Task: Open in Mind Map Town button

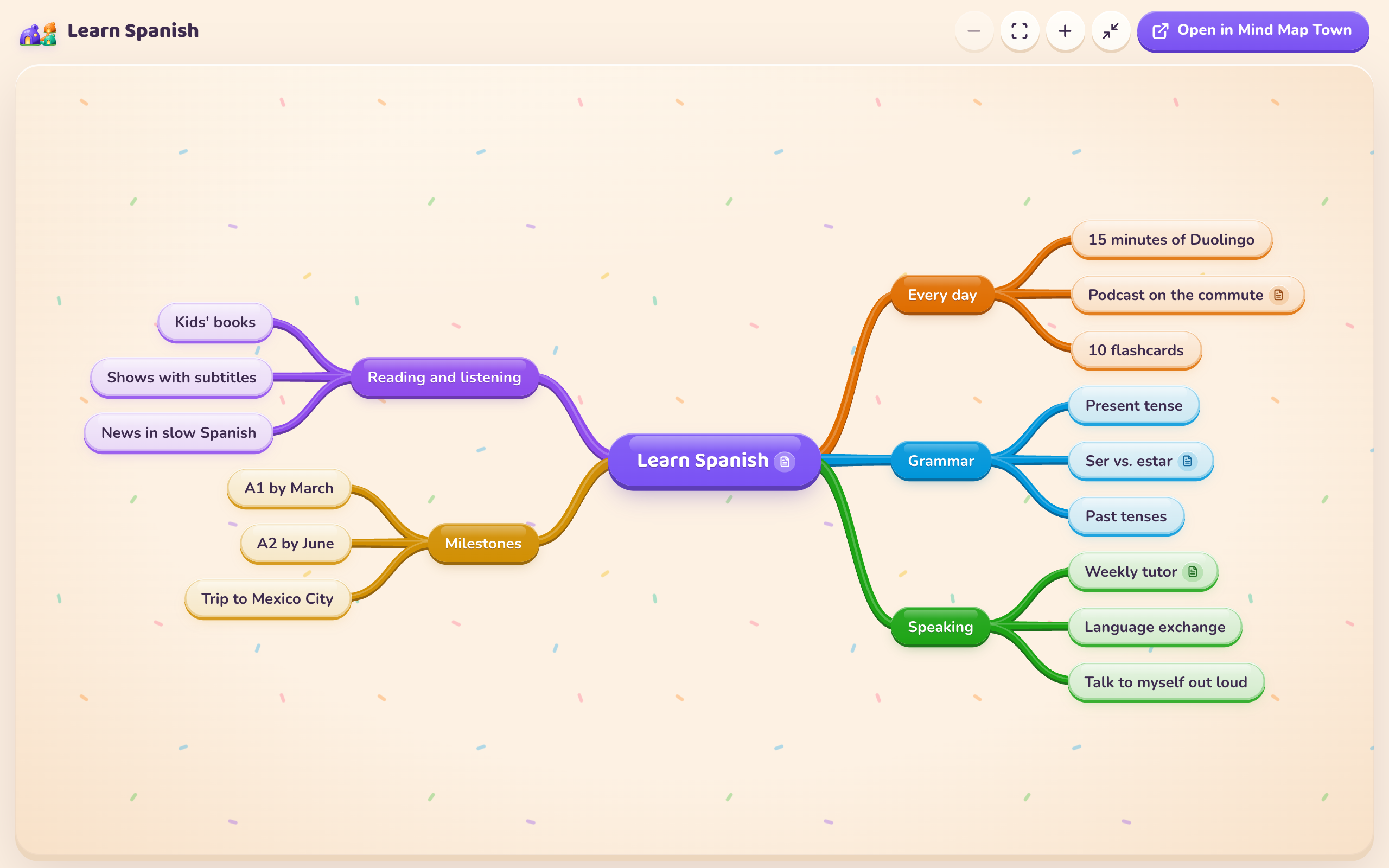Action: [x=1253, y=31]
